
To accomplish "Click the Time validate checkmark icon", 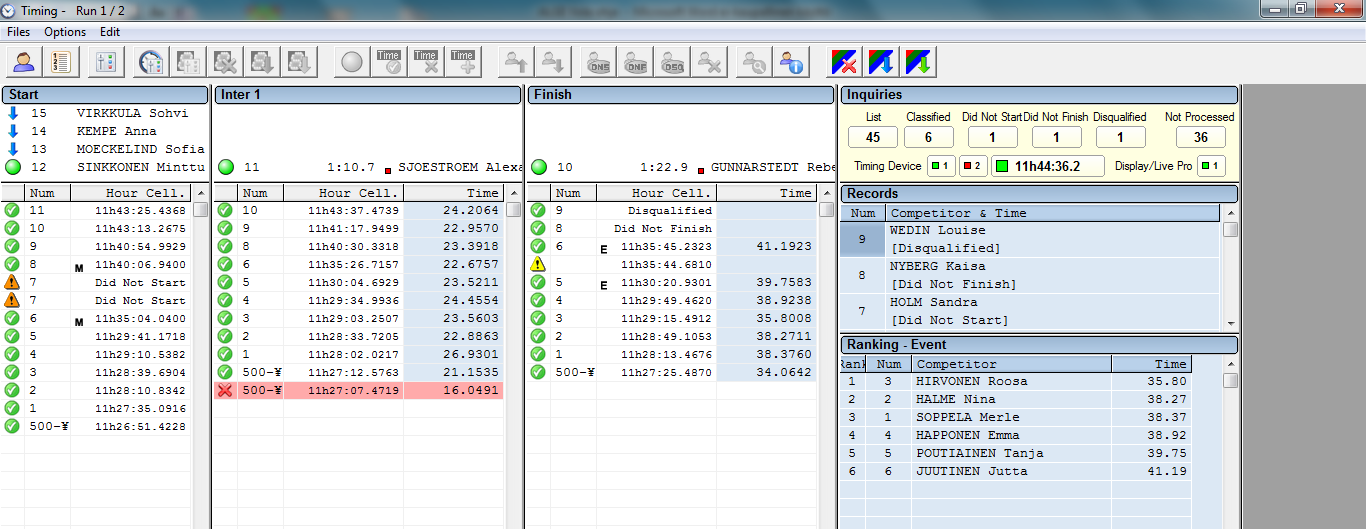I will point(388,62).
